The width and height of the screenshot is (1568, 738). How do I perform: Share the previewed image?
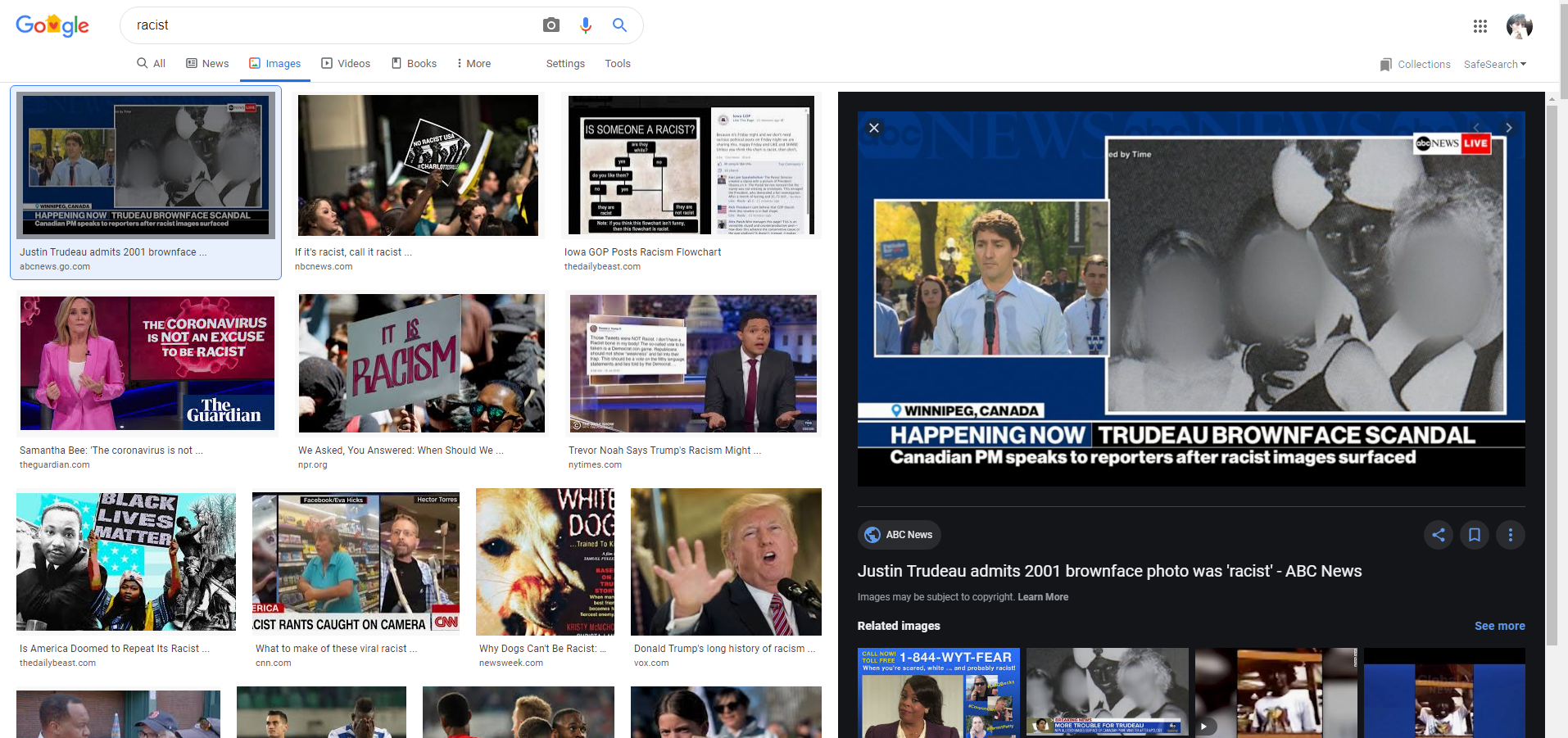[1438, 535]
